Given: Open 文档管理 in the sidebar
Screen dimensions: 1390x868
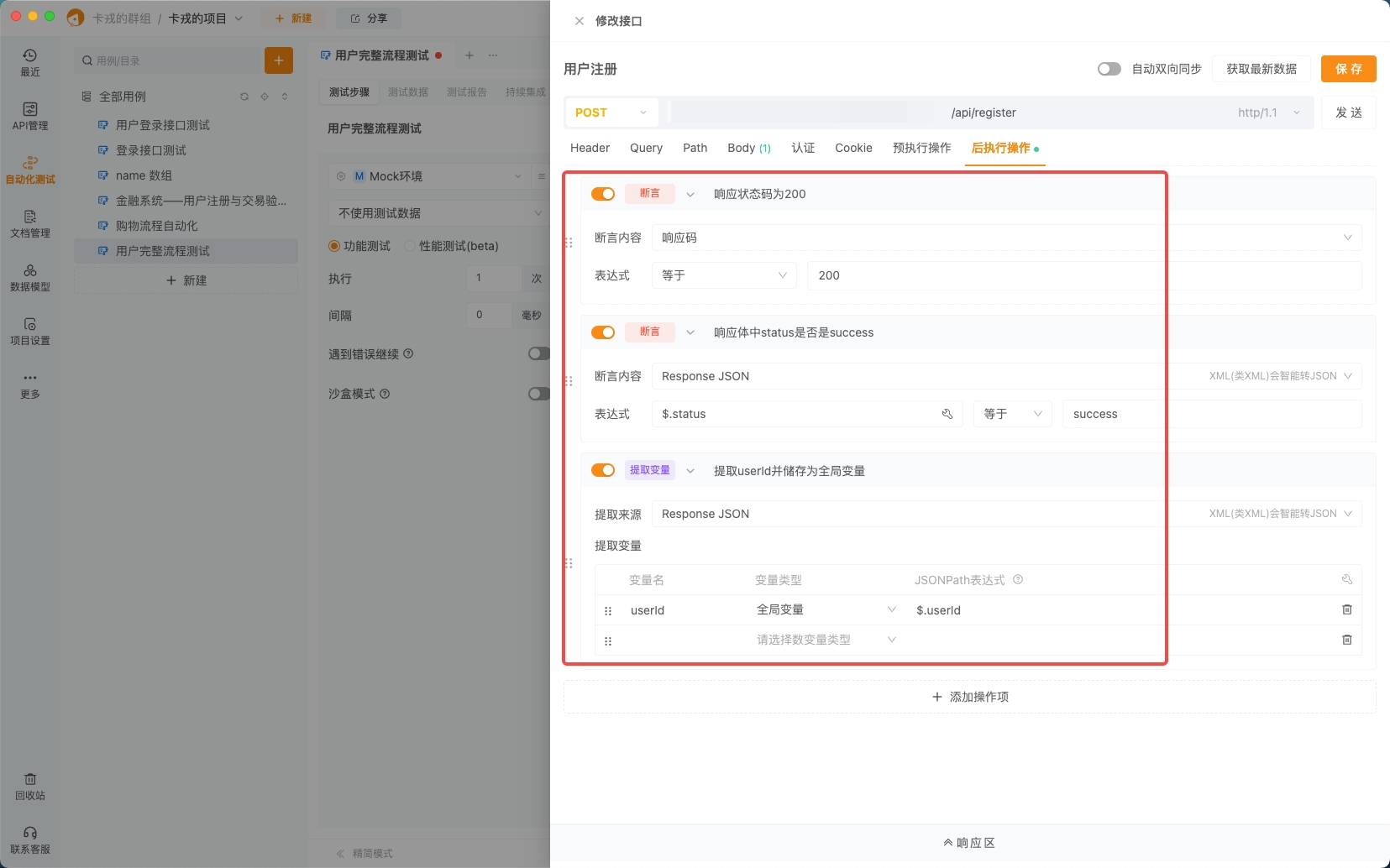Looking at the screenshot, I should 30,223.
